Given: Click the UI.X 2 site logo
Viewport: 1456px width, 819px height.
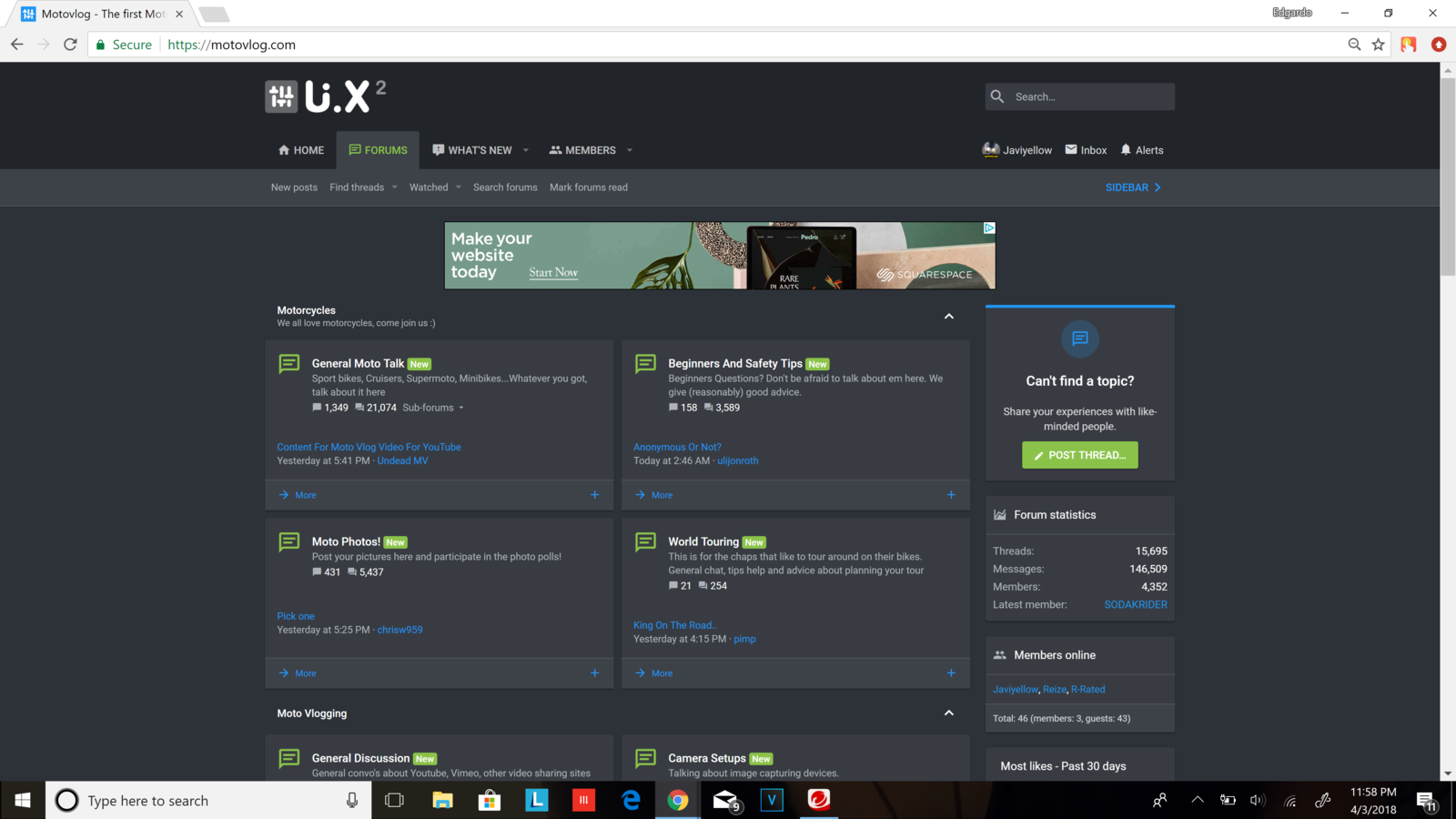Looking at the screenshot, I should [326, 96].
